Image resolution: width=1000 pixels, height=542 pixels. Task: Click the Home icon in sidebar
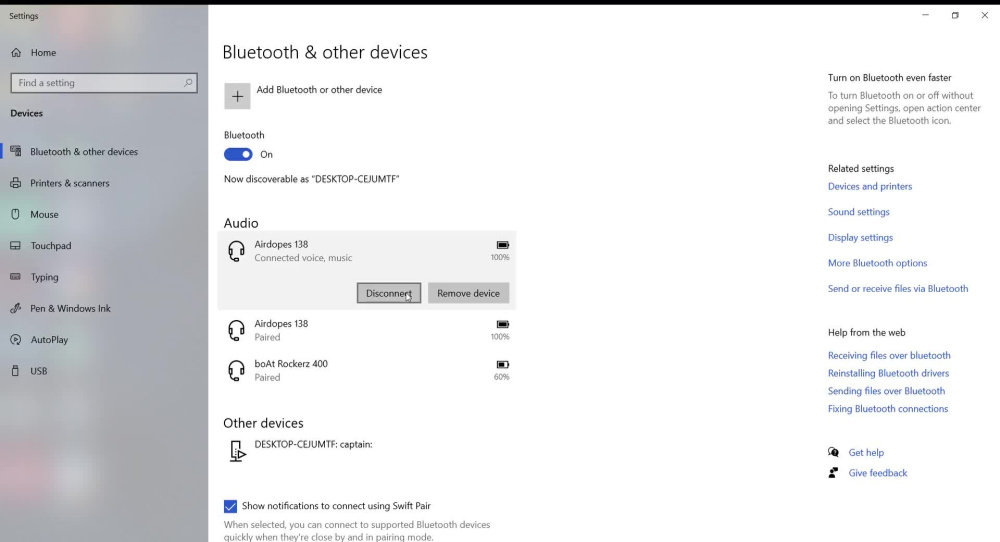pyautogui.click(x=16, y=52)
